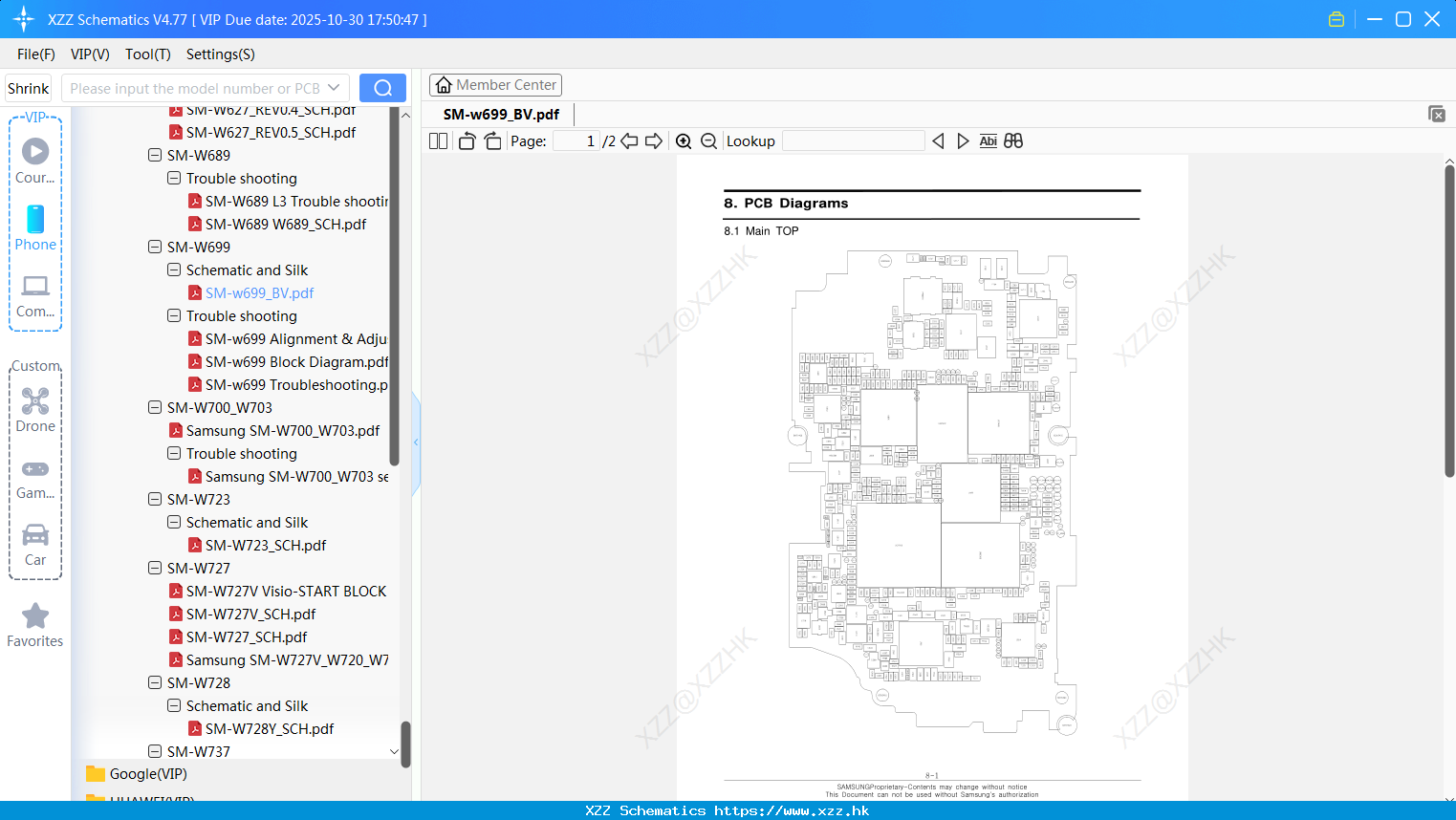Screen dimensions: 1456x820
Task: Collapse the SM-W737 tree node
Action: (x=155, y=751)
